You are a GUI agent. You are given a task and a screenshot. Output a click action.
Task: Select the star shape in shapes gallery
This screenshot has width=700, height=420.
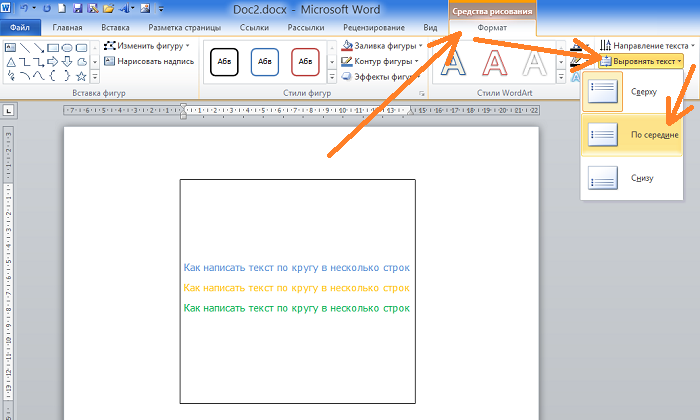(81, 76)
